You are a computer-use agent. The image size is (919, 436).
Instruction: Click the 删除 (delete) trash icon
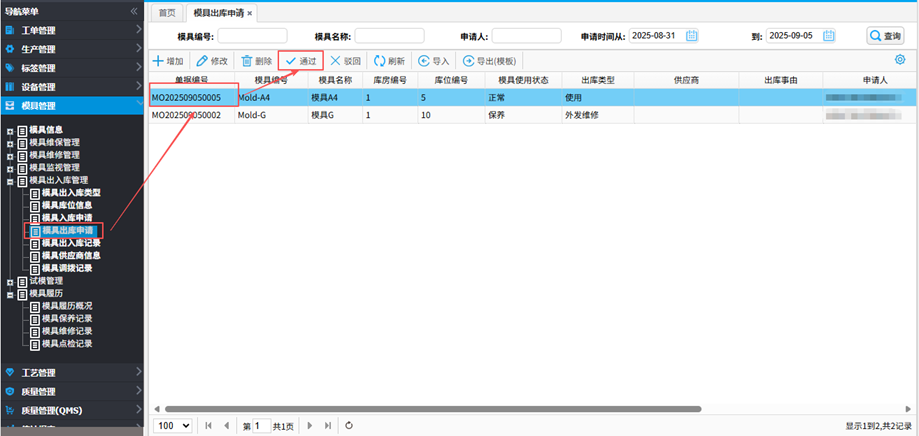coord(247,61)
